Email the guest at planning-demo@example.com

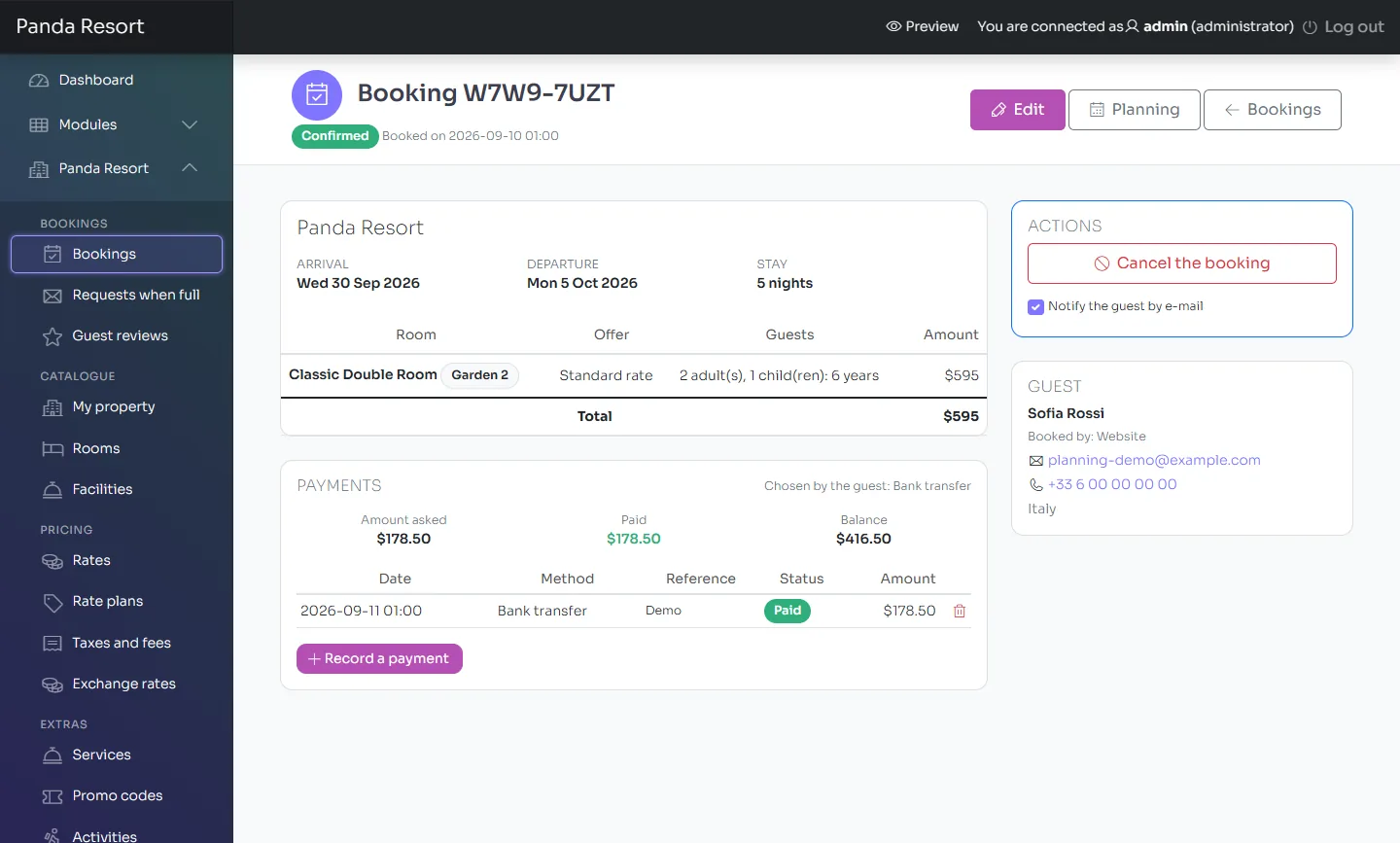[1154, 460]
